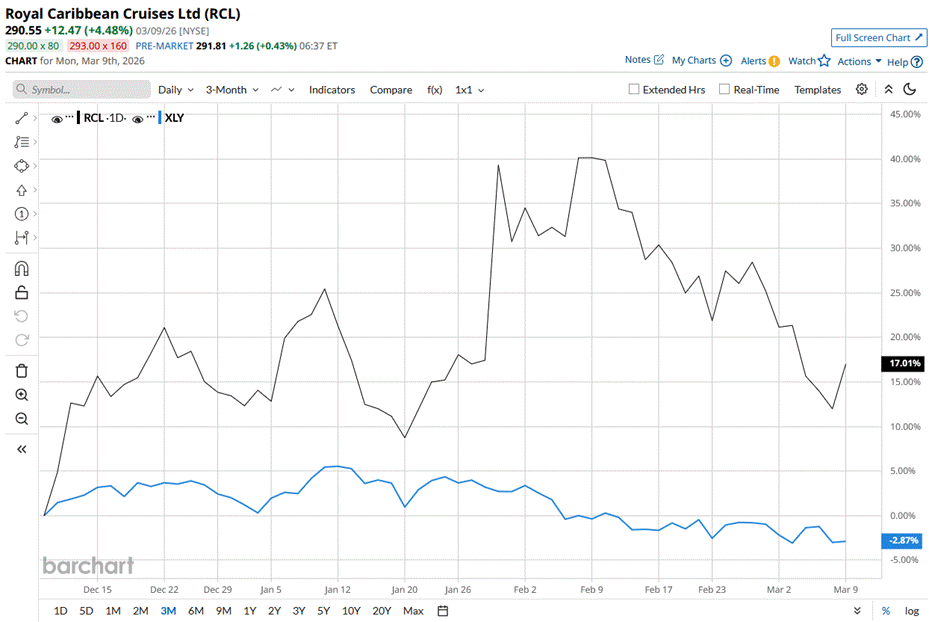Click the Full Screen Chart button
This screenshot has height=622, width=935.
(x=878, y=38)
